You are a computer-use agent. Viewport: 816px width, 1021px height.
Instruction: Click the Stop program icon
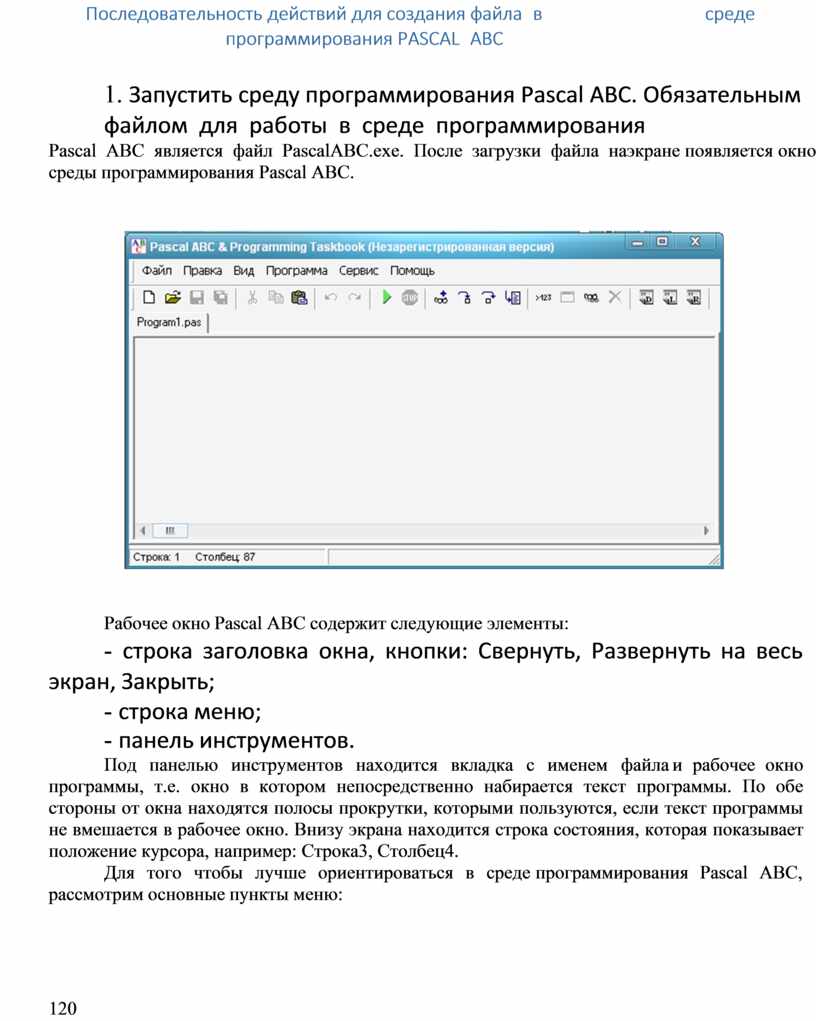click(409, 297)
